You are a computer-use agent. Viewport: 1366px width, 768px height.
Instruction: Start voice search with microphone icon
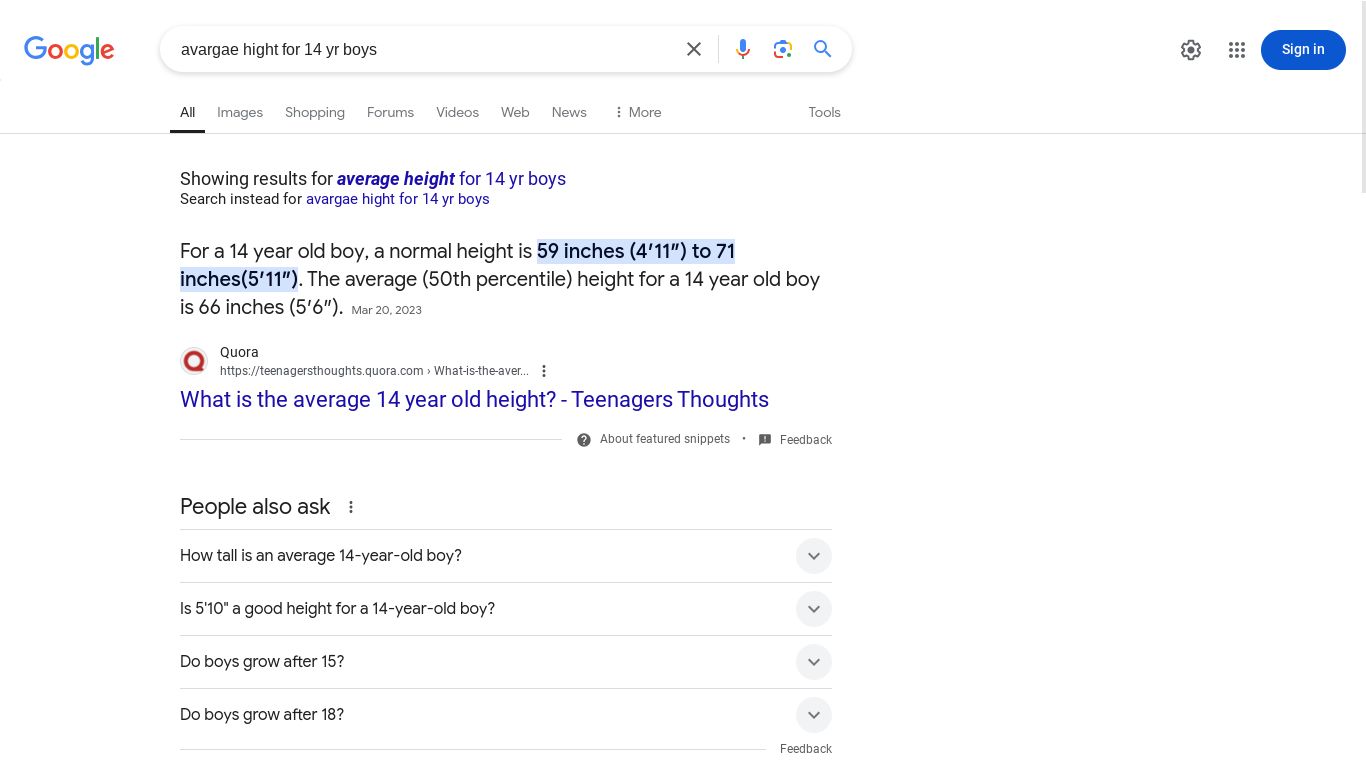click(743, 49)
